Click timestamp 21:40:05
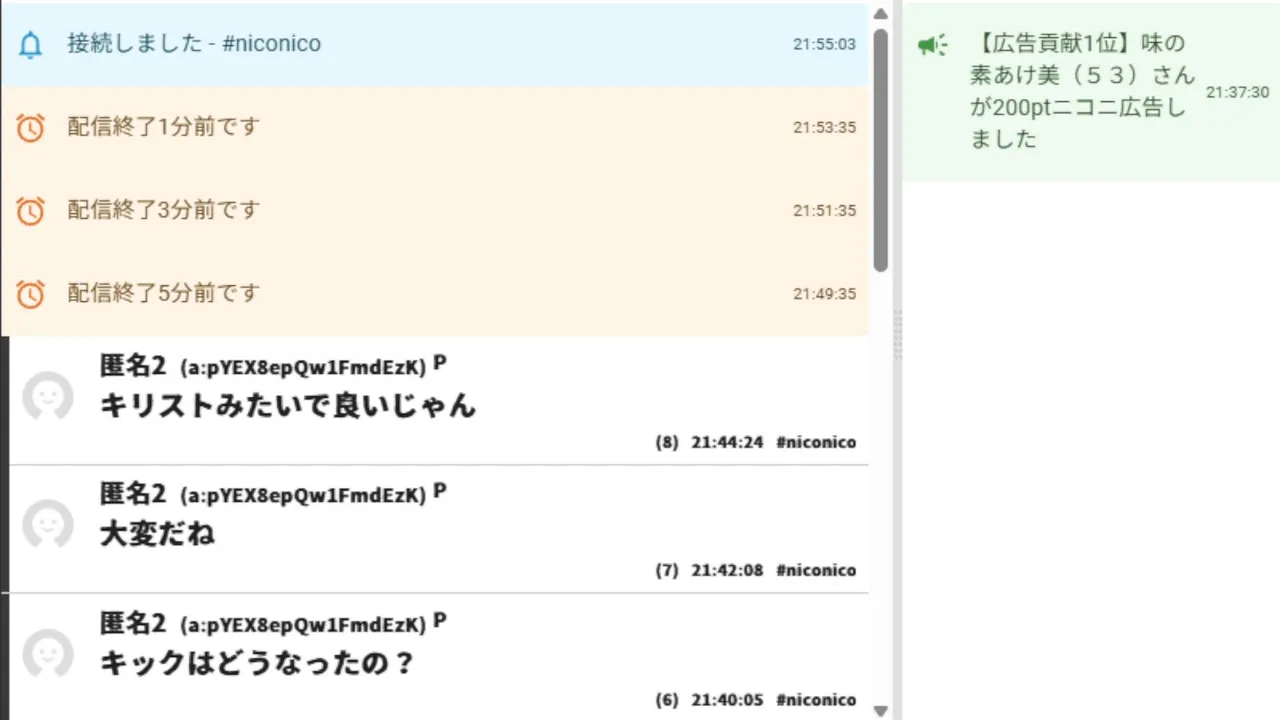Screen dimensions: 1280x720 coord(727,700)
